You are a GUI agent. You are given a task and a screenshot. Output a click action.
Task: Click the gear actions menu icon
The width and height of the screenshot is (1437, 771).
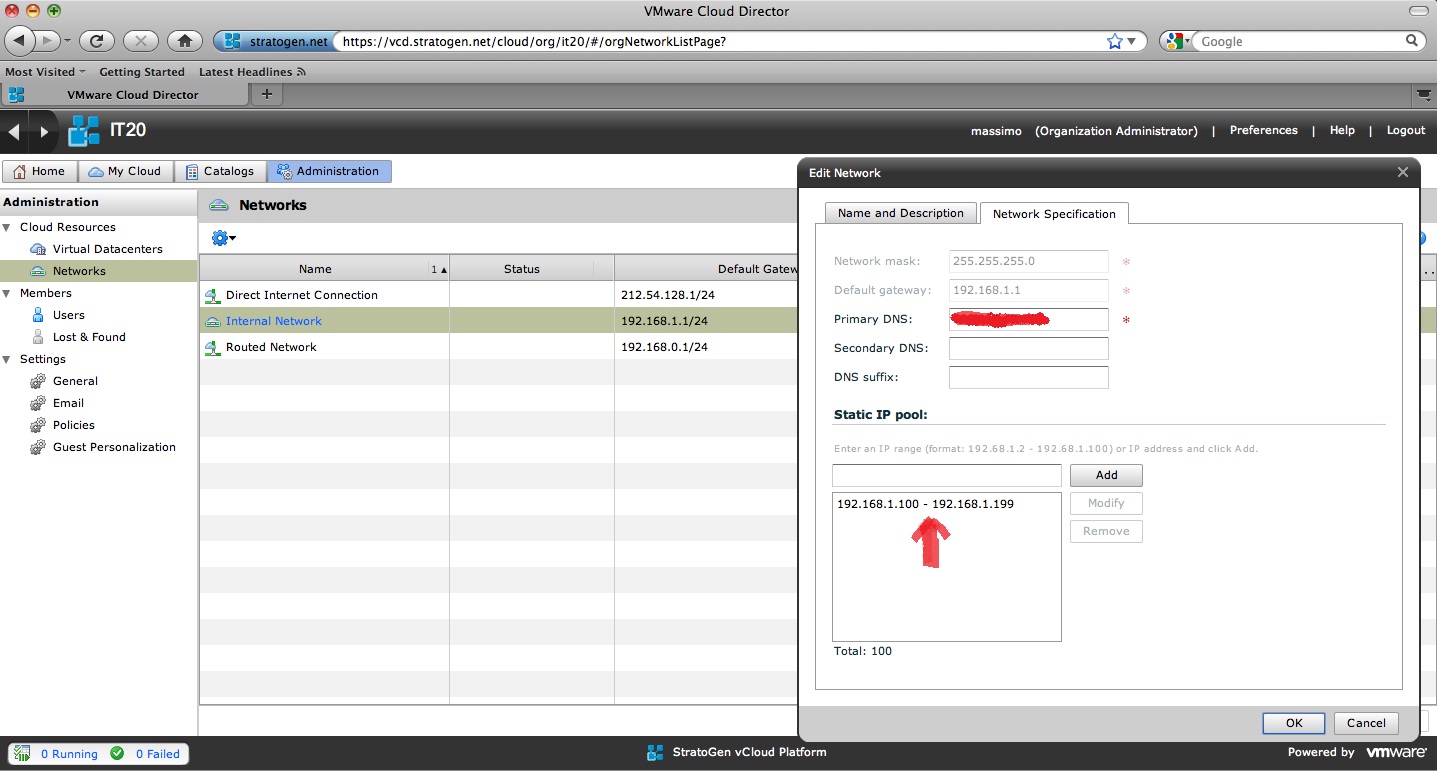pyautogui.click(x=222, y=238)
